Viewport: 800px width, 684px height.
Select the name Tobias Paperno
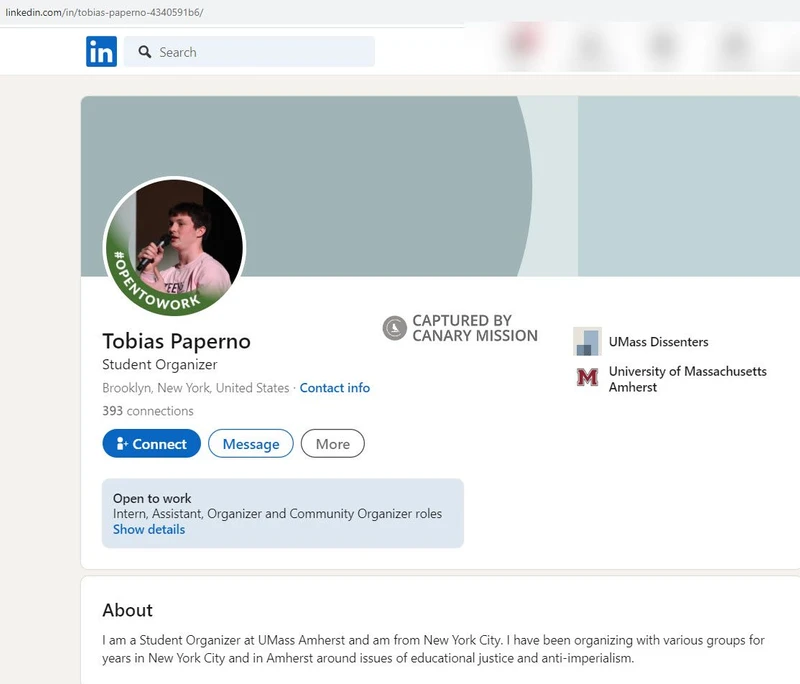176,341
